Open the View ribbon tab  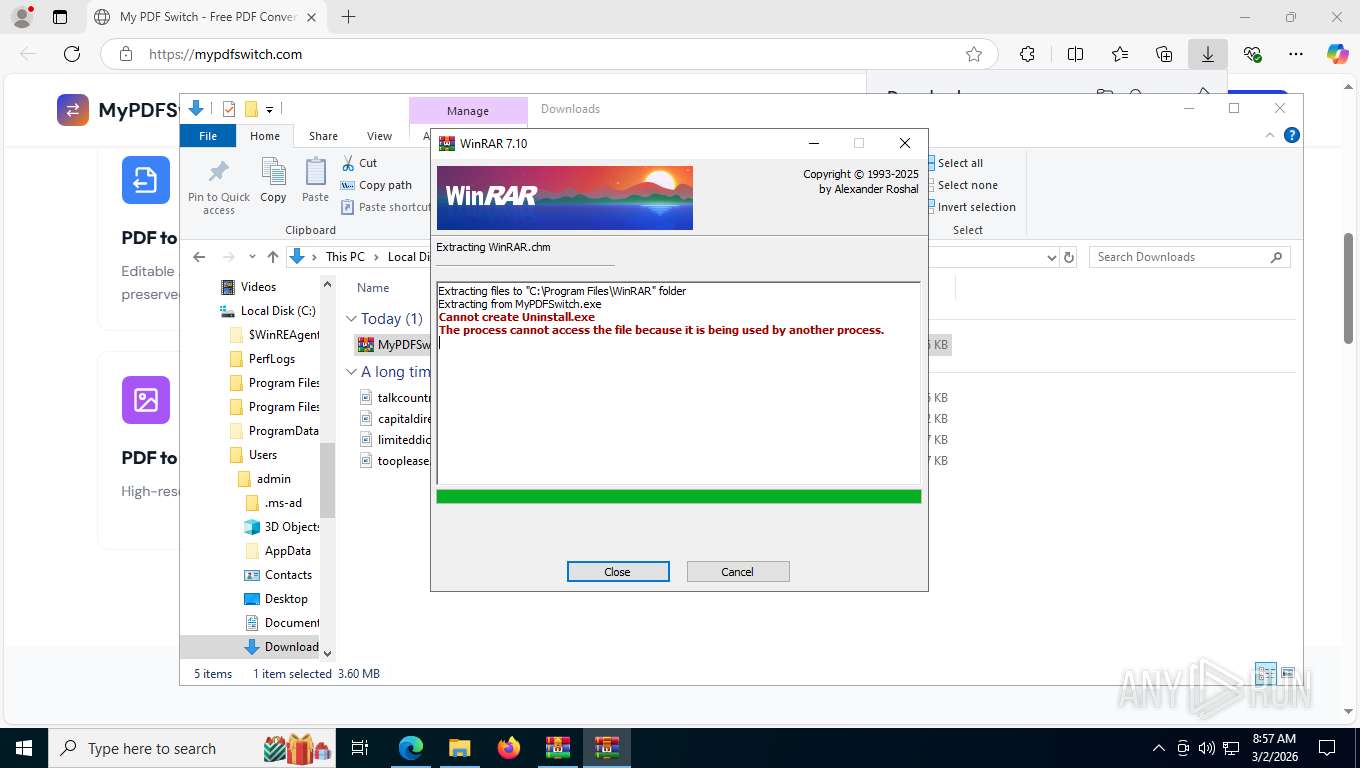click(380, 136)
